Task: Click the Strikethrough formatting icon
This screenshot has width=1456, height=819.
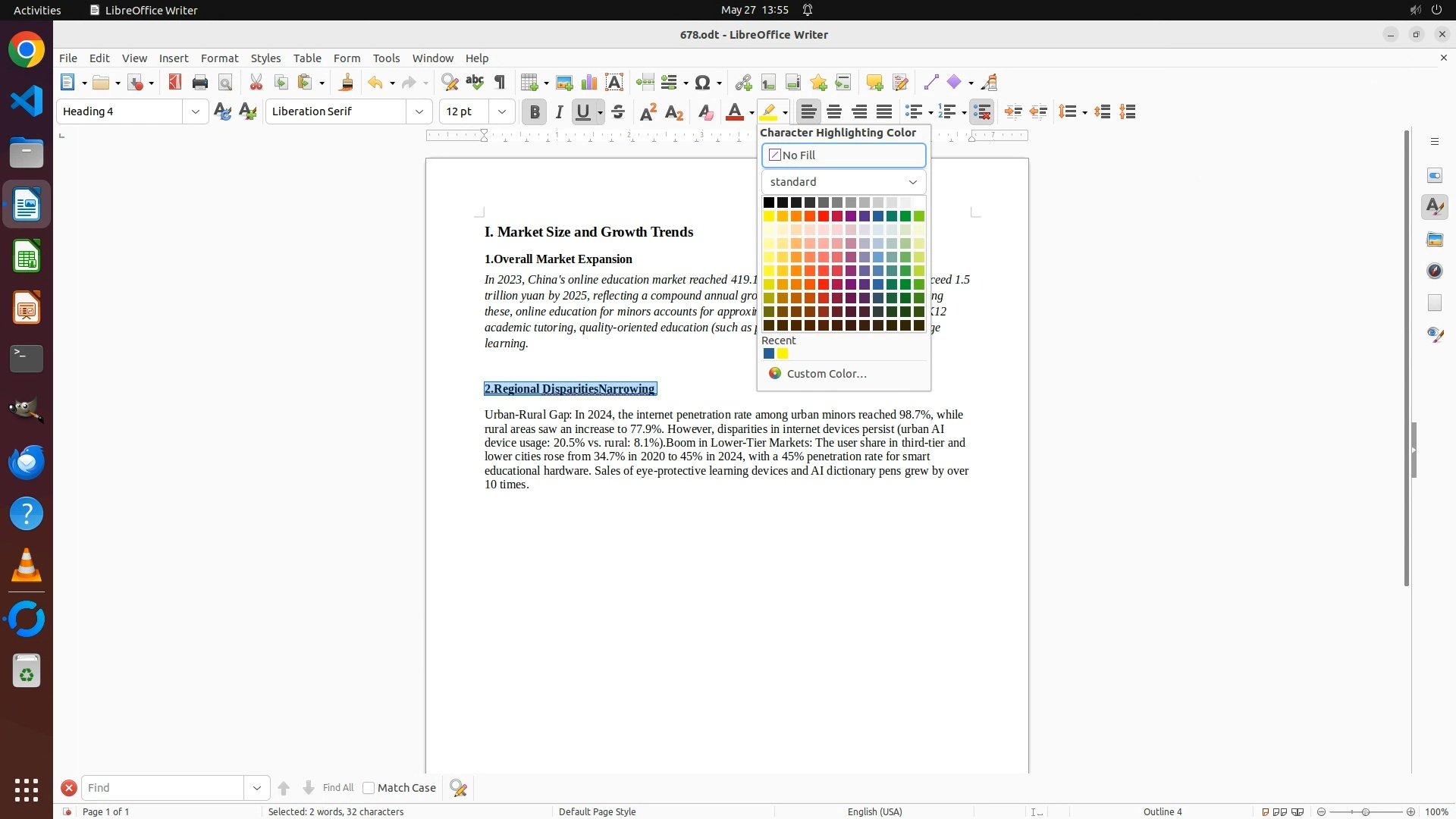Action: pos(618,112)
